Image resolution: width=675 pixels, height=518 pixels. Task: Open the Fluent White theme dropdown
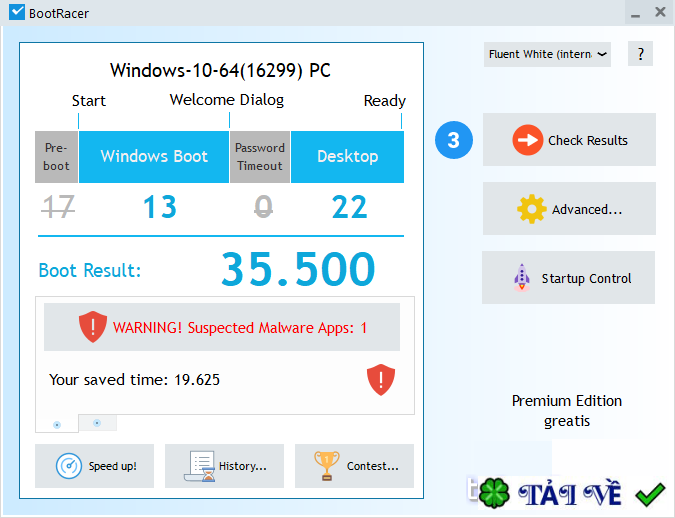pyautogui.click(x=547, y=54)
